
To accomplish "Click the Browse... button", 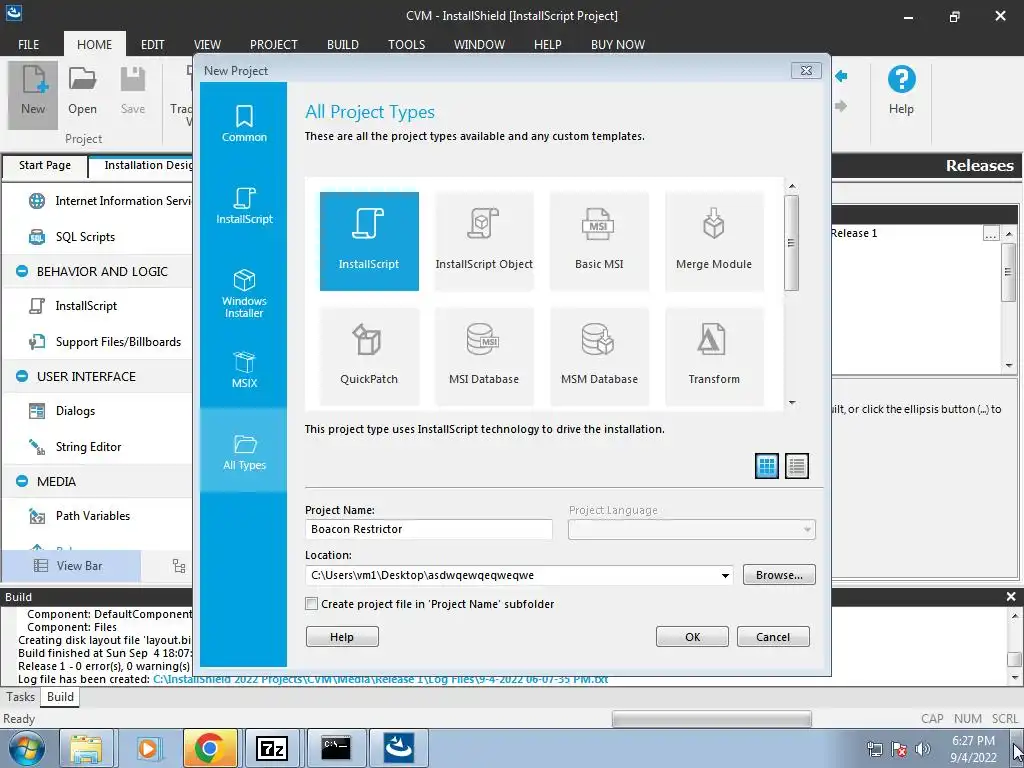I will coord(779,575).
